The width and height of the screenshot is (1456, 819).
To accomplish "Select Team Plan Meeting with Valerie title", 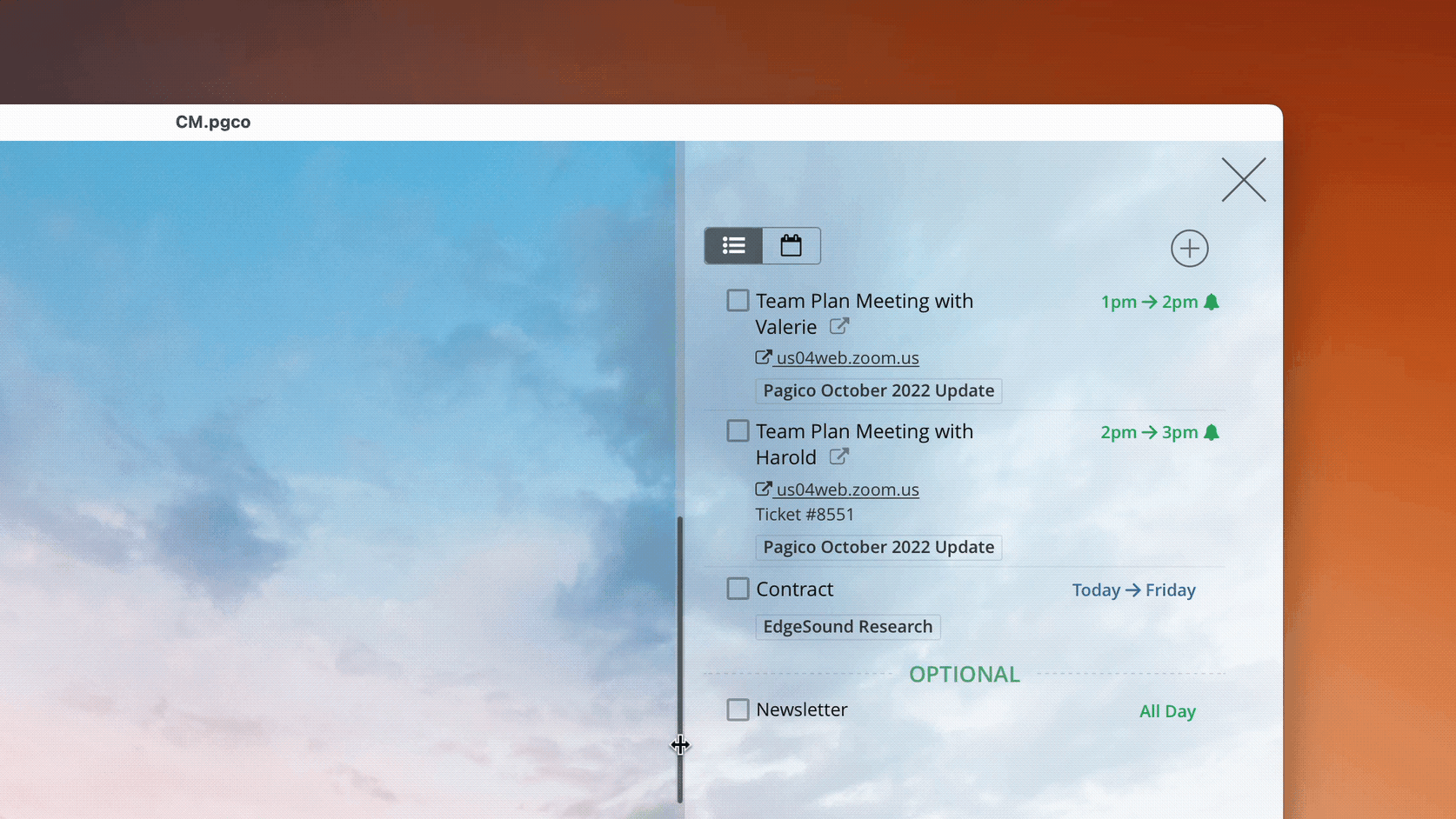I will coord(865,314).
